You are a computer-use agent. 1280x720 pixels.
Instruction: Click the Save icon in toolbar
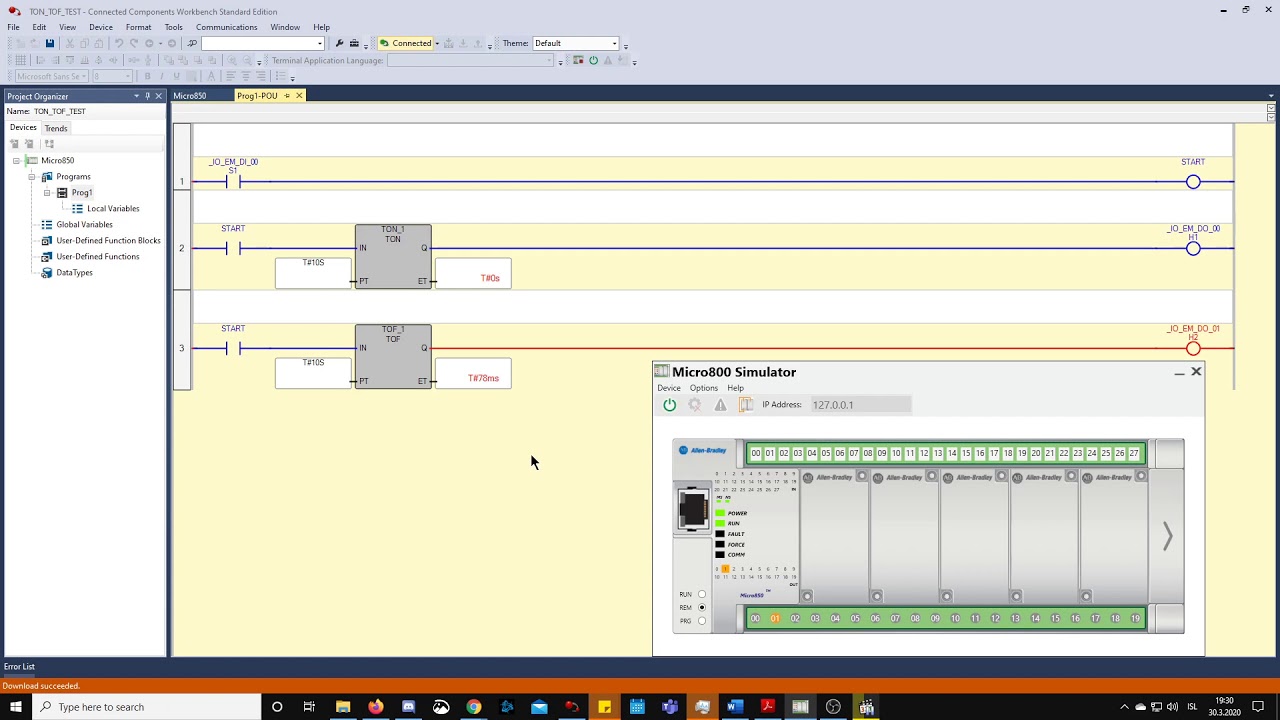[50, 43]
